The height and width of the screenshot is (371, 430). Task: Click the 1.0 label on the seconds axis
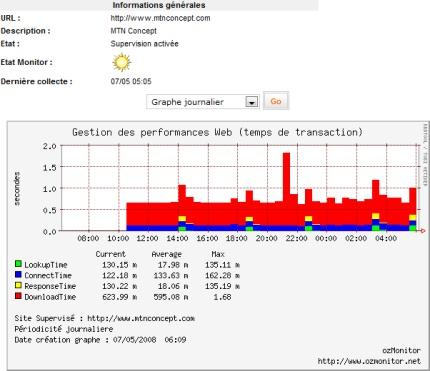point(50,189)
